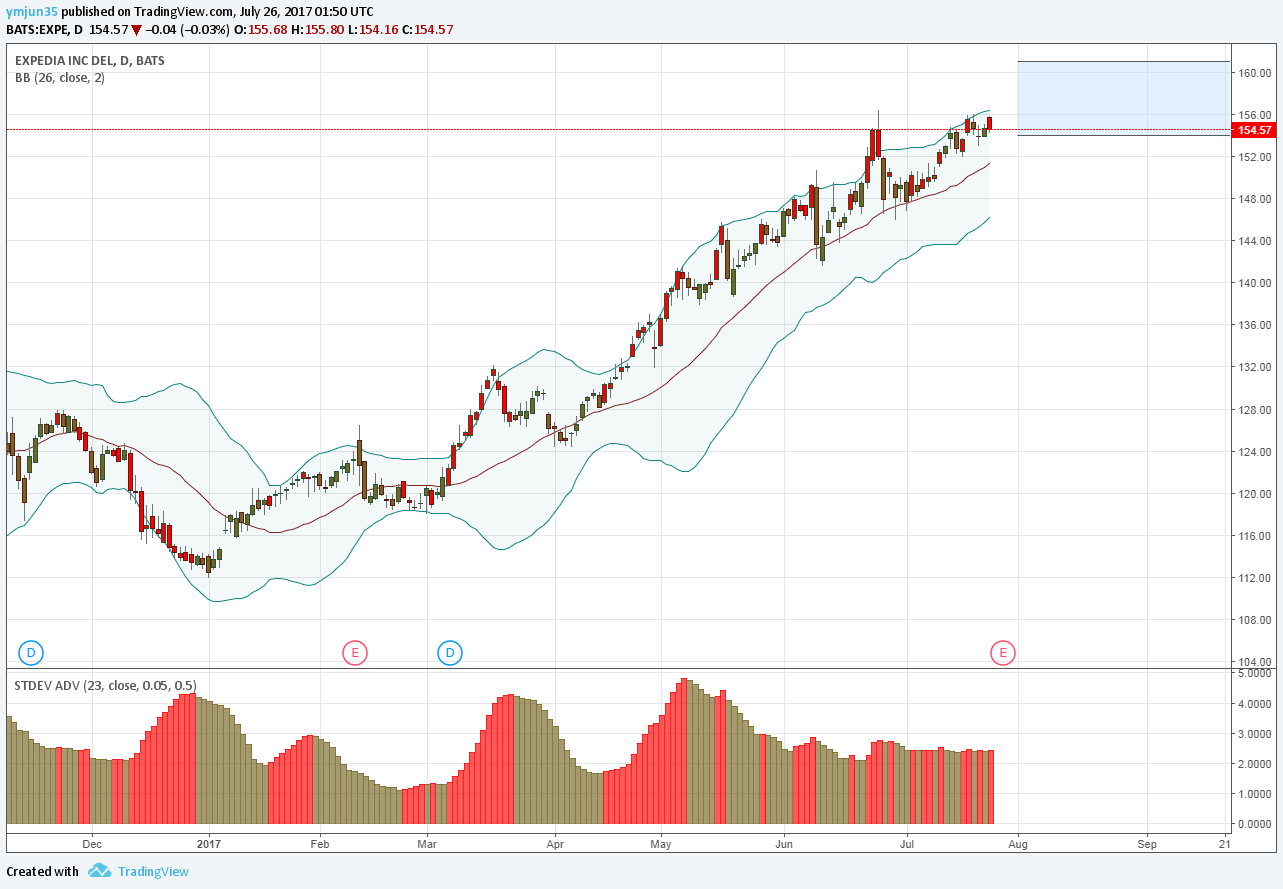Click the red down-triangle change indicator in header
This screenshot has width=1283, height=889.
[136, 30]
